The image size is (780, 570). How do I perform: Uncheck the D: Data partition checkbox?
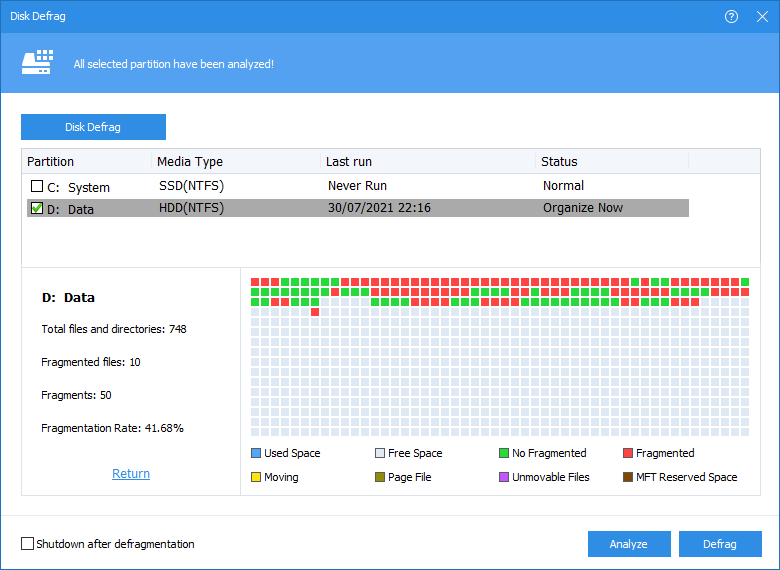[x=37, y=209]
